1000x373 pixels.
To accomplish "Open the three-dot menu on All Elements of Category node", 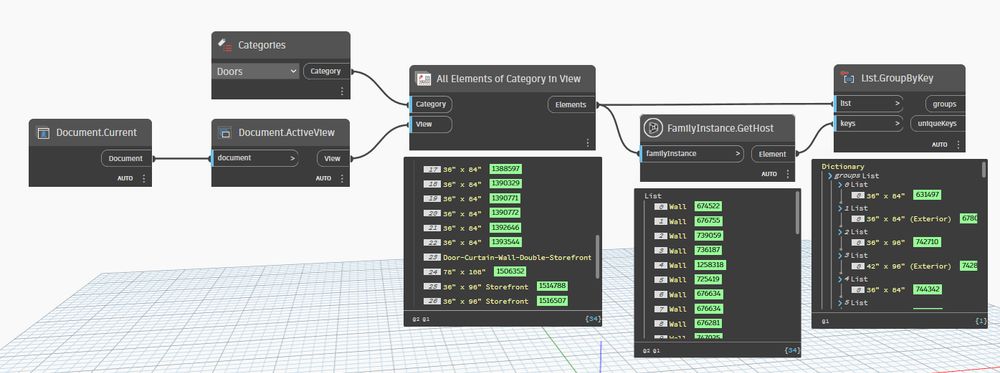I will click(587, 143).
